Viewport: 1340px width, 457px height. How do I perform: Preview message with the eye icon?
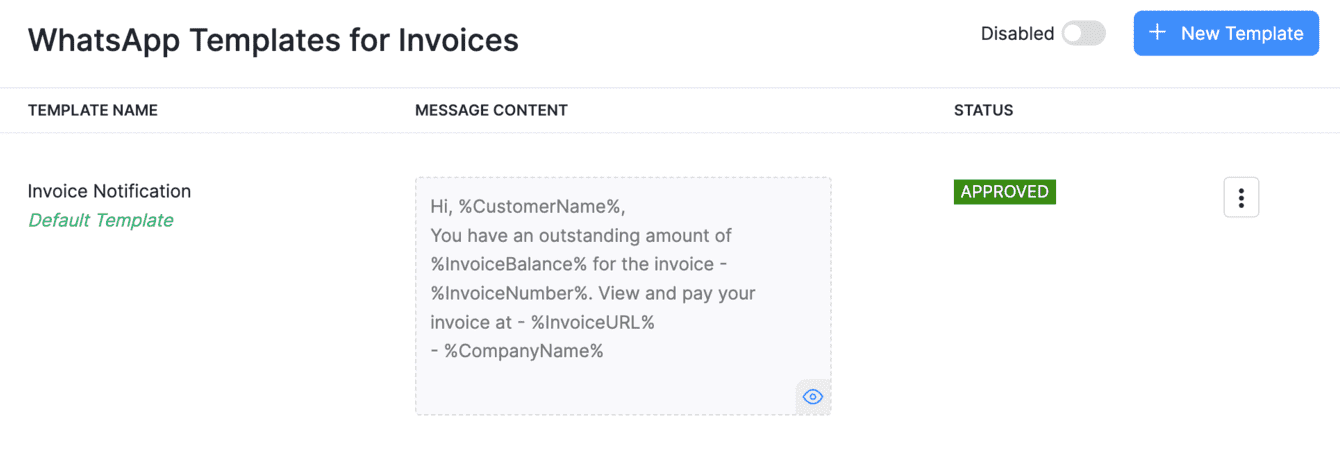tap(813, 397)
